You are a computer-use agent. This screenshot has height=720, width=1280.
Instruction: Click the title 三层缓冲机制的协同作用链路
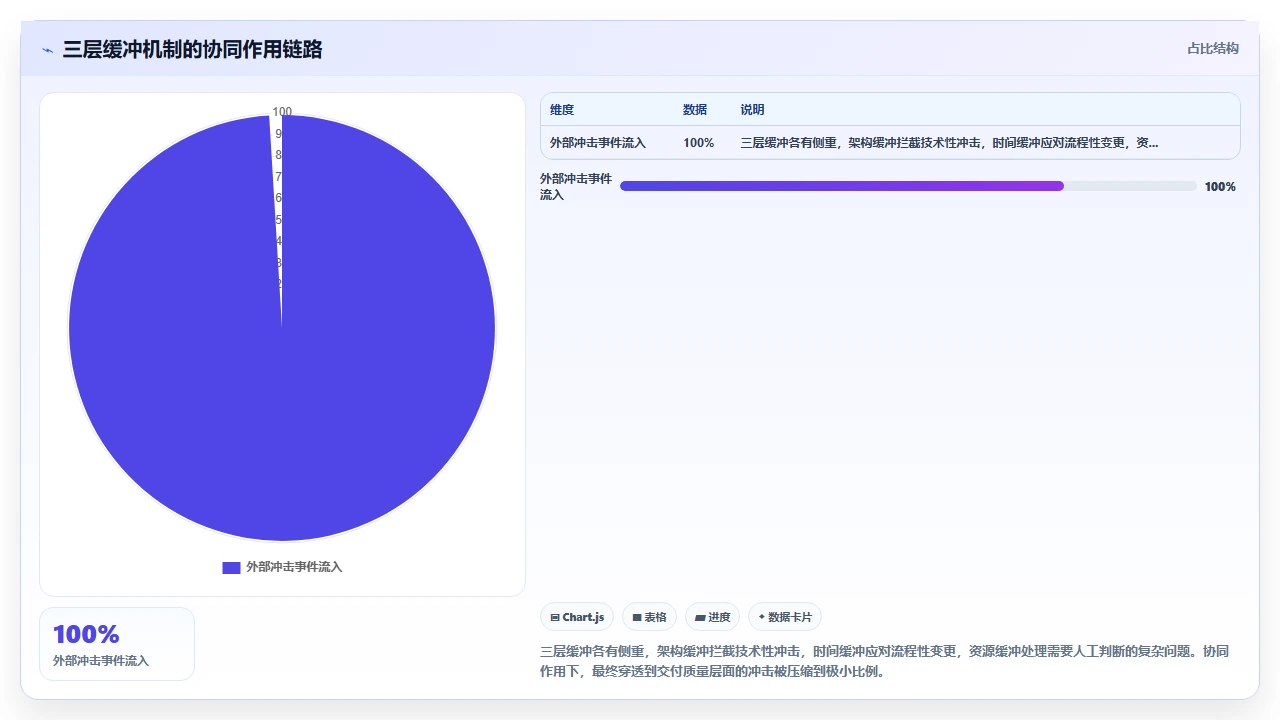coord(192,49)
